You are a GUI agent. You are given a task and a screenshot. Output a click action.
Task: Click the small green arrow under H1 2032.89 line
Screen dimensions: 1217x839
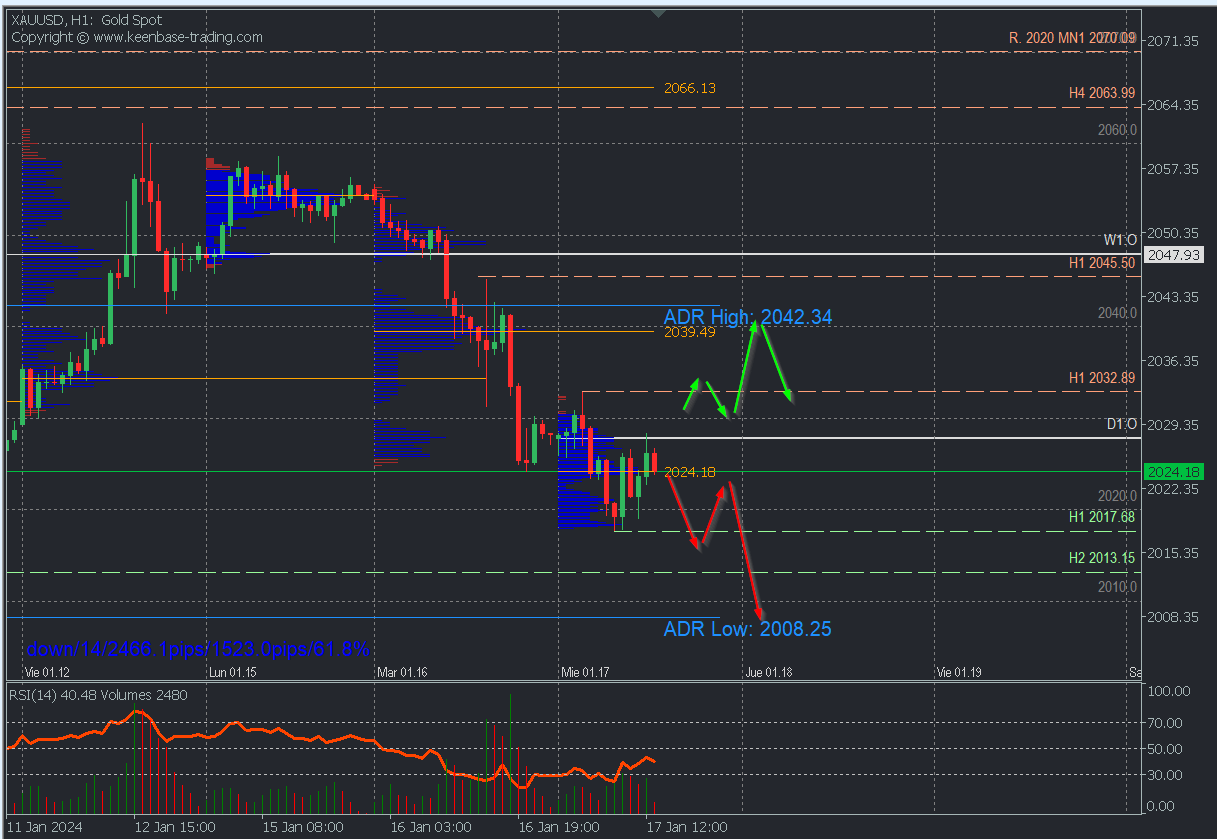pos(691,395)
